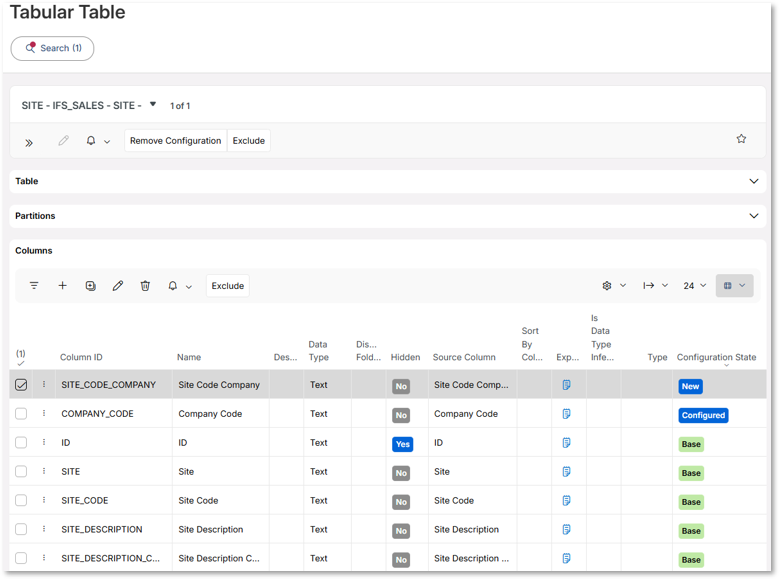The width and height of the screenshot is (780, 580).
Task: Open row menu dots for SITE_CODE row
Action: pyautogui.click(x=44, y=499)
